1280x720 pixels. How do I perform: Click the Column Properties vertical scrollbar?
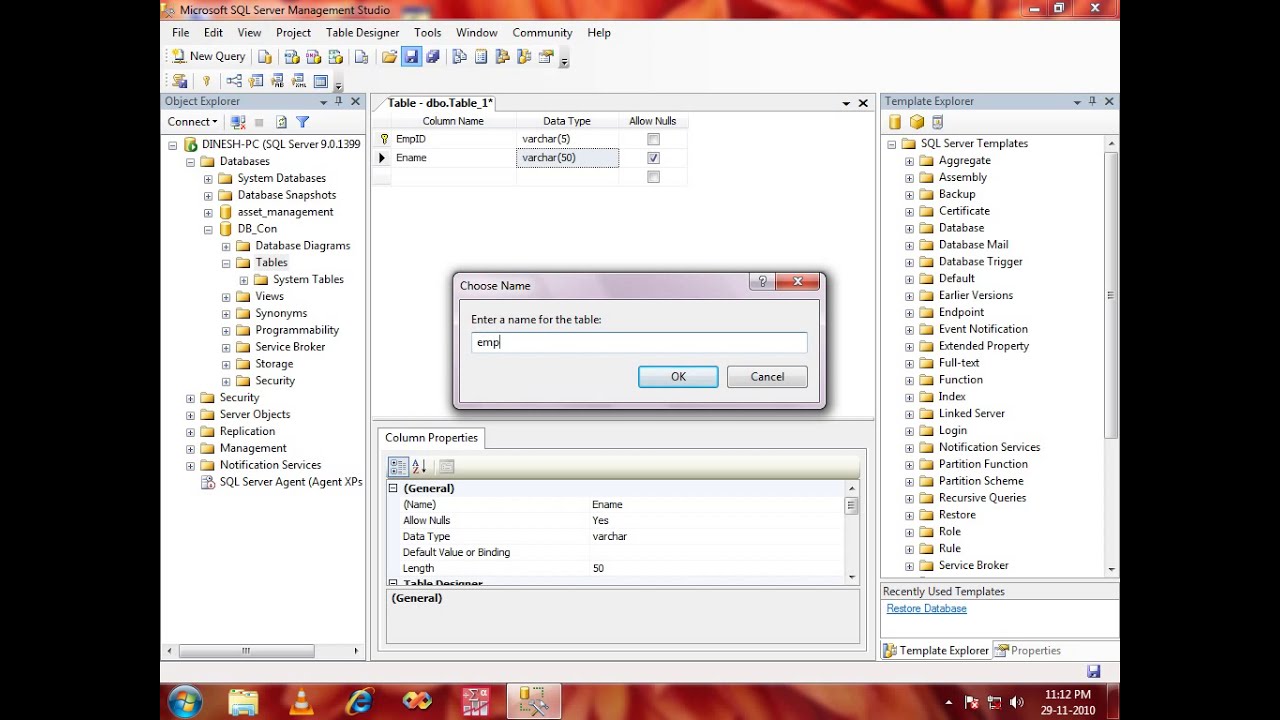852,531
